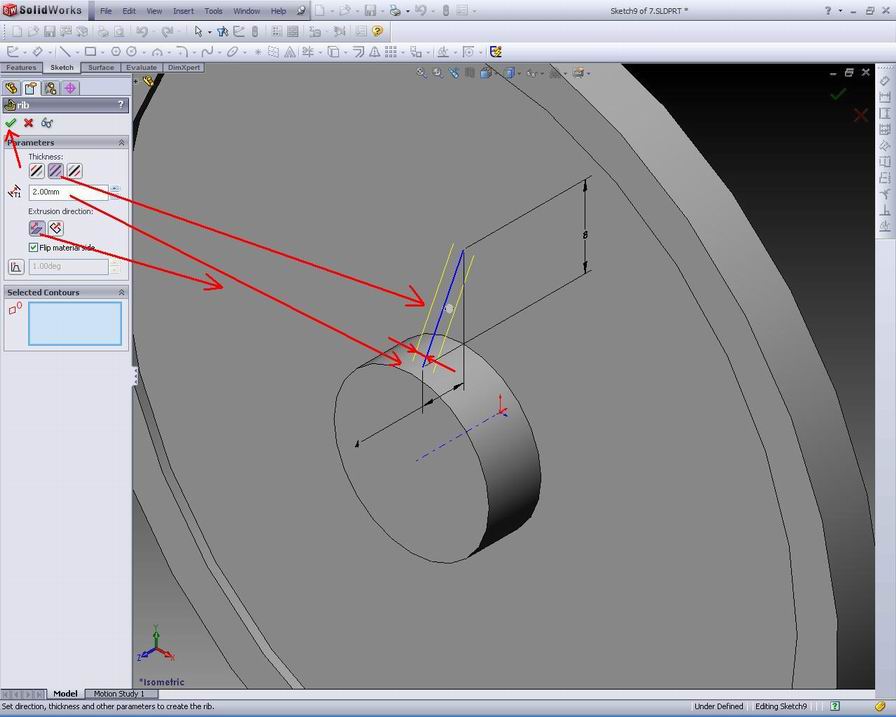The height and width of the screenshot is (717, 896).
Task: Uncheck the Flip material side option
Action: [33, 247]
